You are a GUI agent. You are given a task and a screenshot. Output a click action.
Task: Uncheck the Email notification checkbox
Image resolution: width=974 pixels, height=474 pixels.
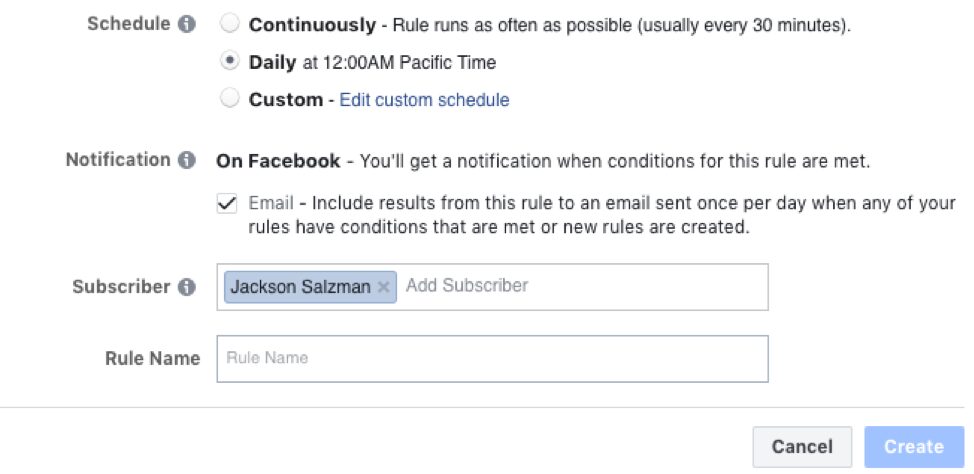227,204
